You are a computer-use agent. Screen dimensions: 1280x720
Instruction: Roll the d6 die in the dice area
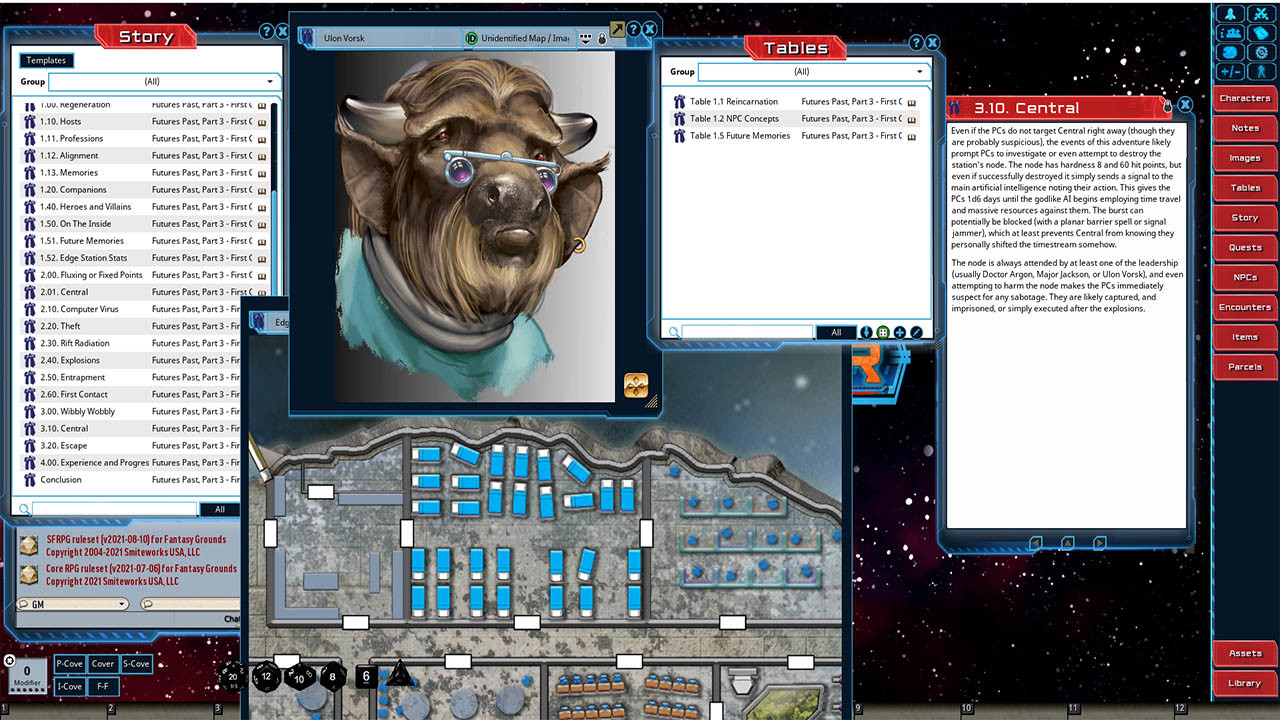(366, 676)
